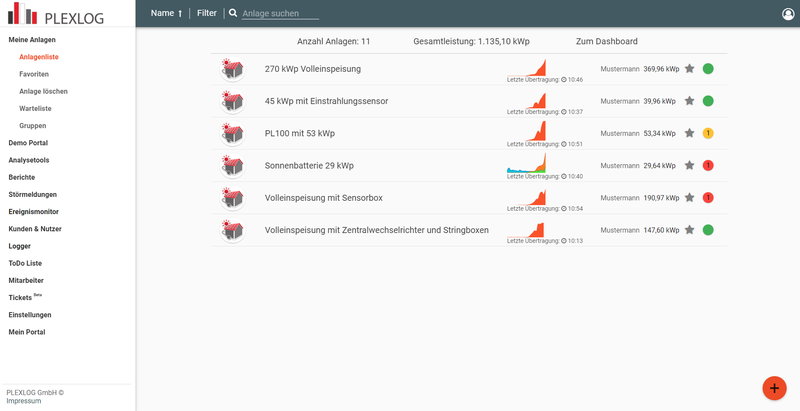Viewport: 800px width, 411px height.
Task: Click house icon of Volleinspeisung mit Sensorbox
Action: tap(233, 198)
